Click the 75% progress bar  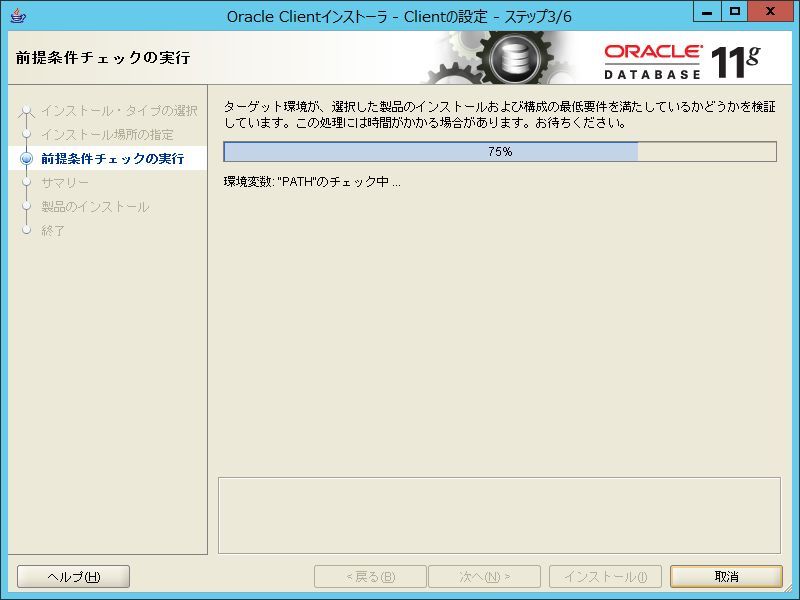click(x=500, y=152)
